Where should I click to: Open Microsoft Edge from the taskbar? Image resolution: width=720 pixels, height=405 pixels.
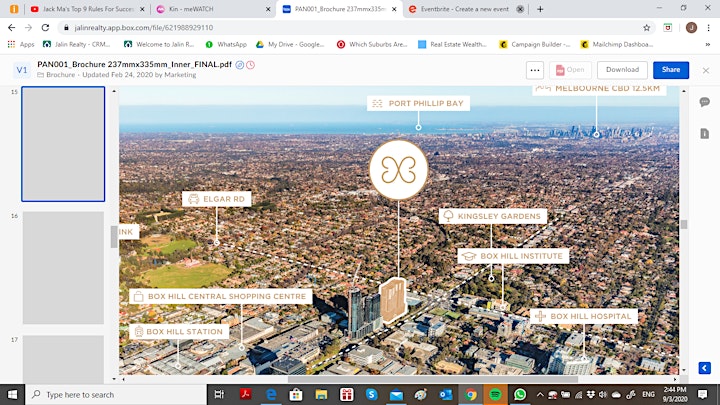point(271,394)
